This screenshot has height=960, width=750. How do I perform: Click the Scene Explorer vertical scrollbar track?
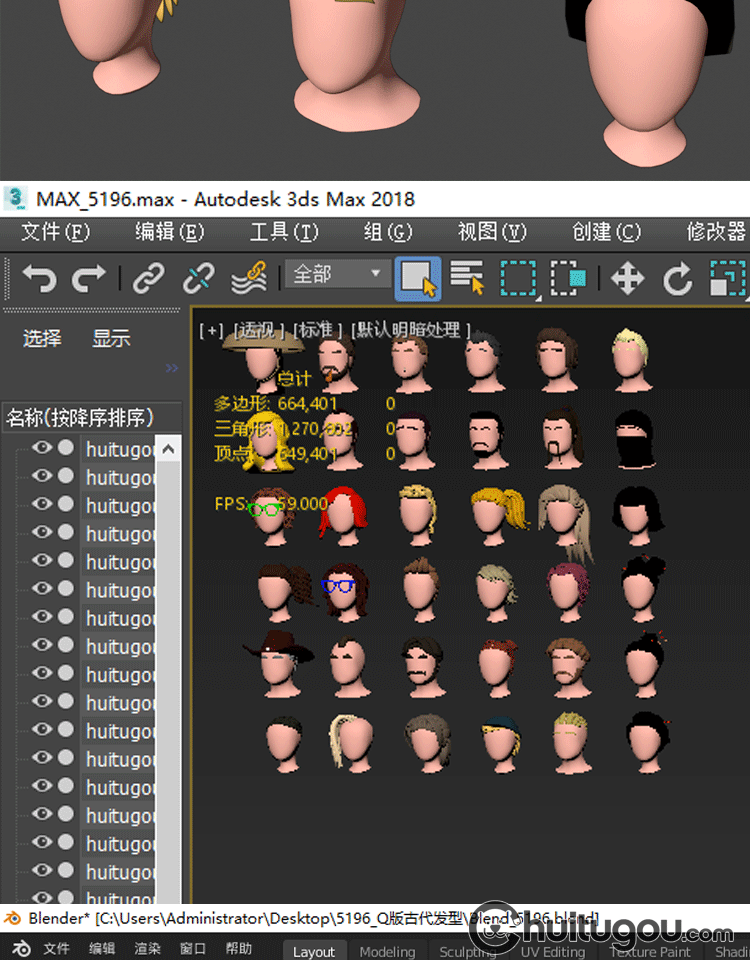point(168,683)
